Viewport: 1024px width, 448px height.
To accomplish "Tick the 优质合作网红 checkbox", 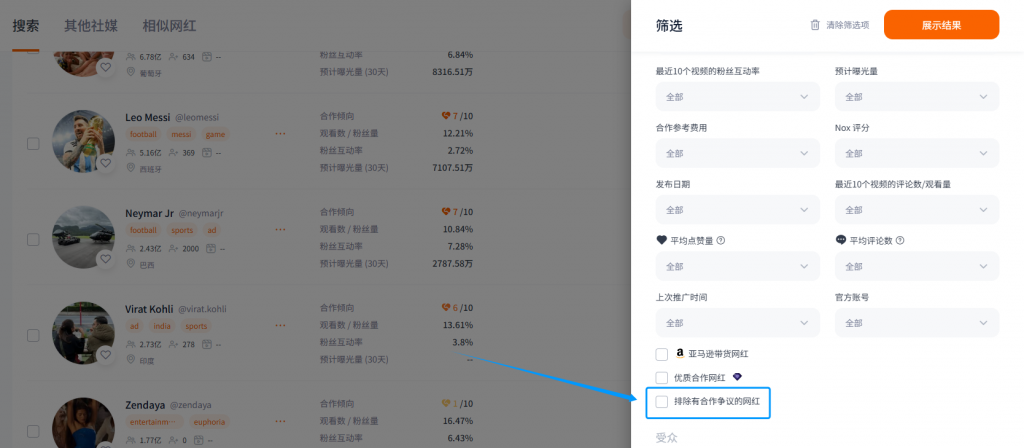I will point(662,377).
